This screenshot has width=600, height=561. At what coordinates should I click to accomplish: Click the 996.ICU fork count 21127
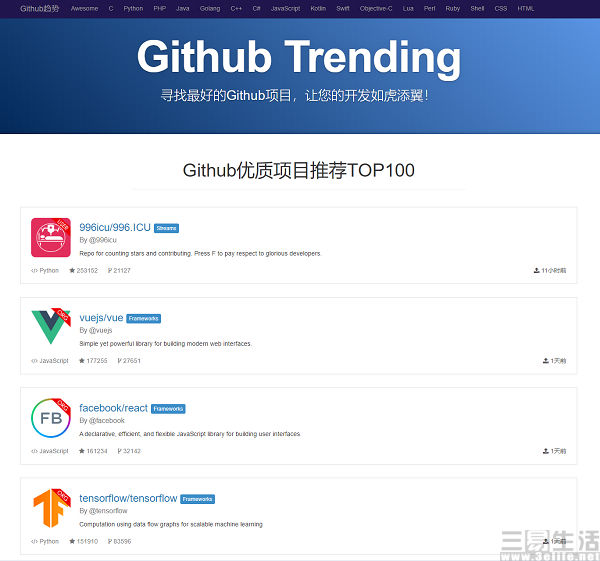(122, 271)
